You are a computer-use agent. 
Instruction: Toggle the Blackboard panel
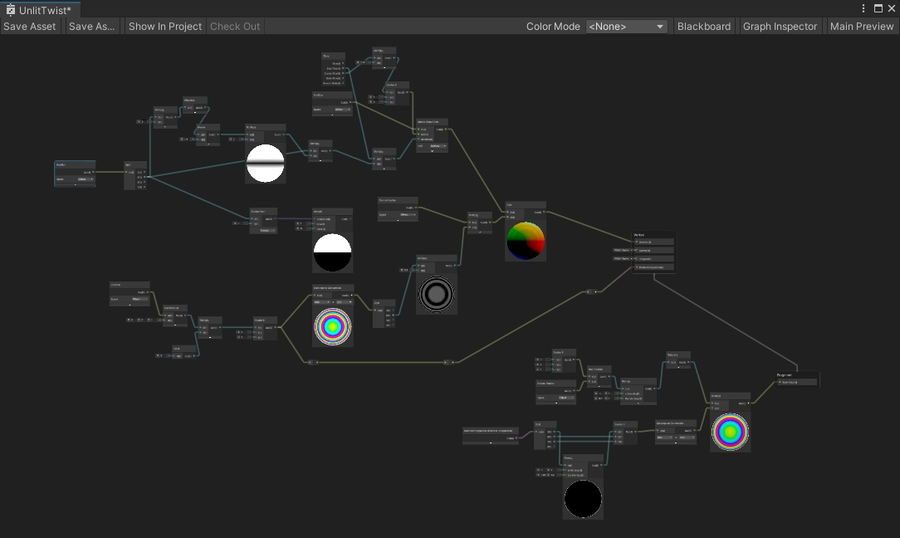pyautogui.click(x=704, y=26)
